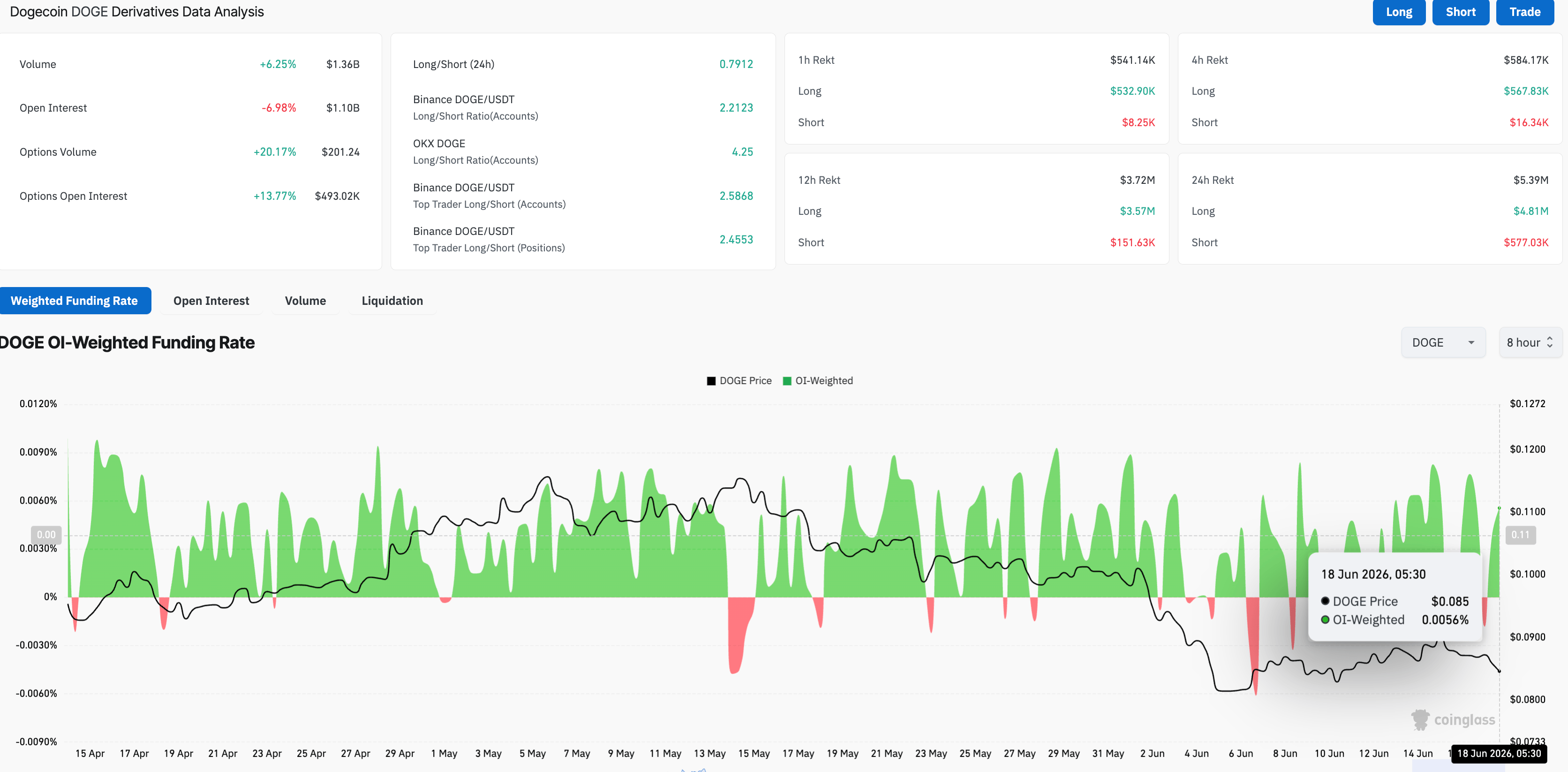Click 12h Rekt total $3.72M
1568x772 pixels.
click(x=1137, y=180)
